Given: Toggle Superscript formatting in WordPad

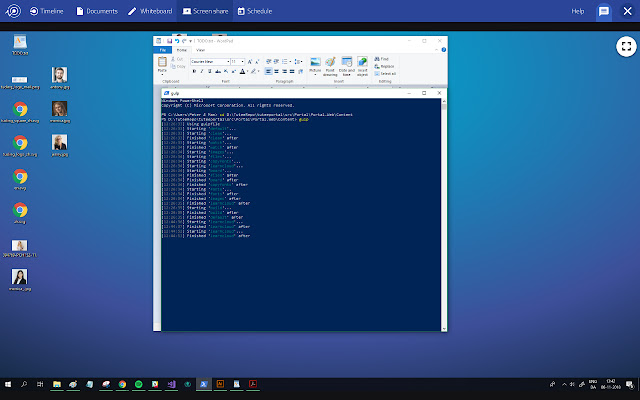Looking at the screenshot, I should coord(233,71).
